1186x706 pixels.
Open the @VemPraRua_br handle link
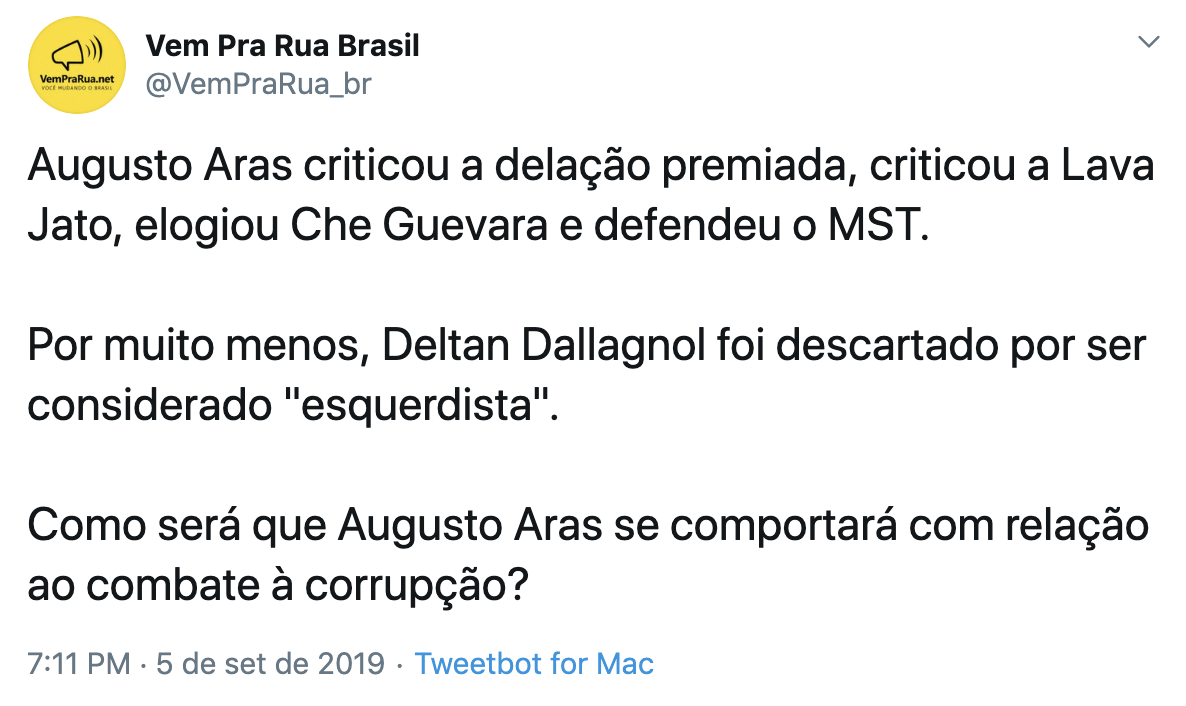(258, 84)
